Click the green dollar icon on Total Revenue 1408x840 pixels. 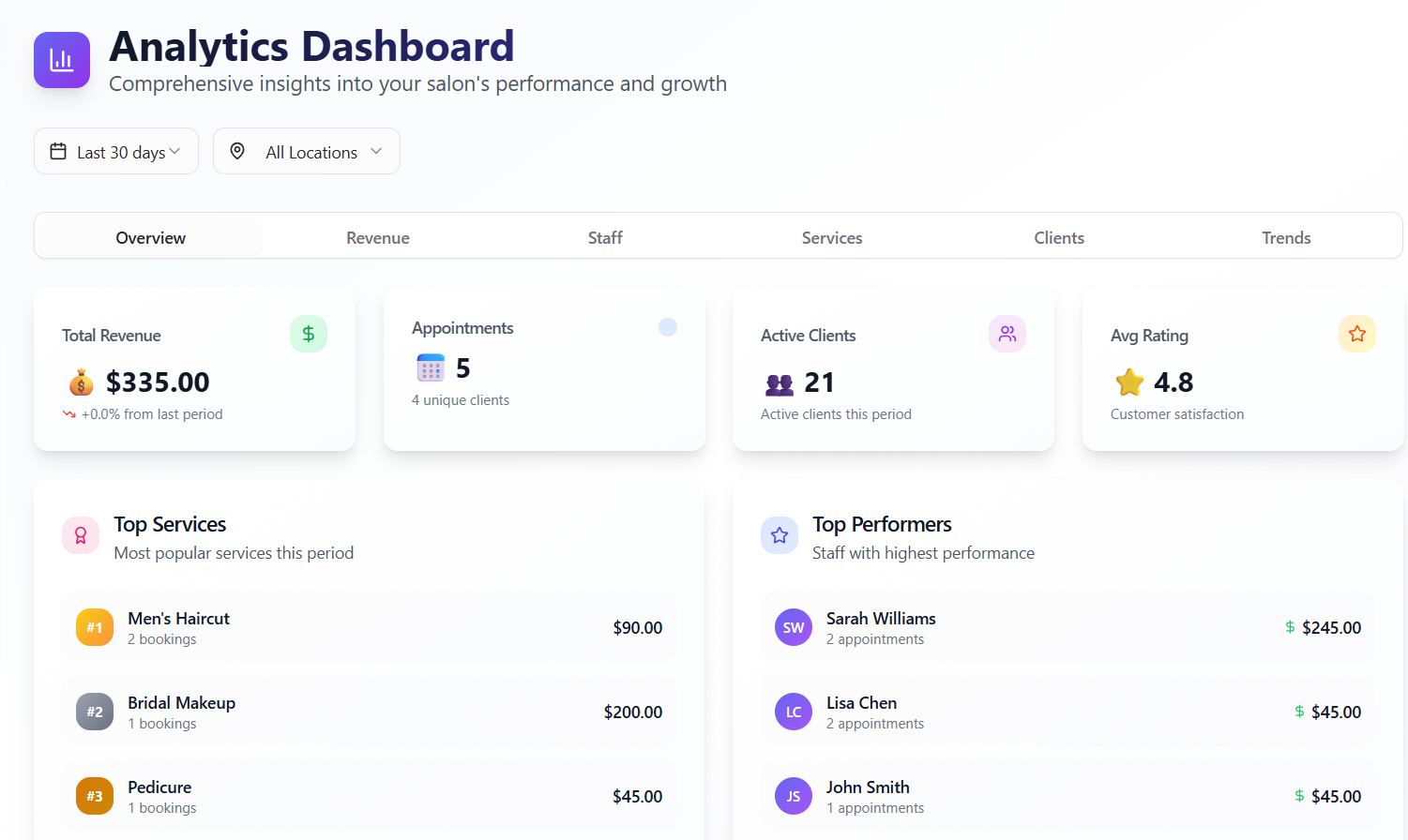tap(308, 334)
